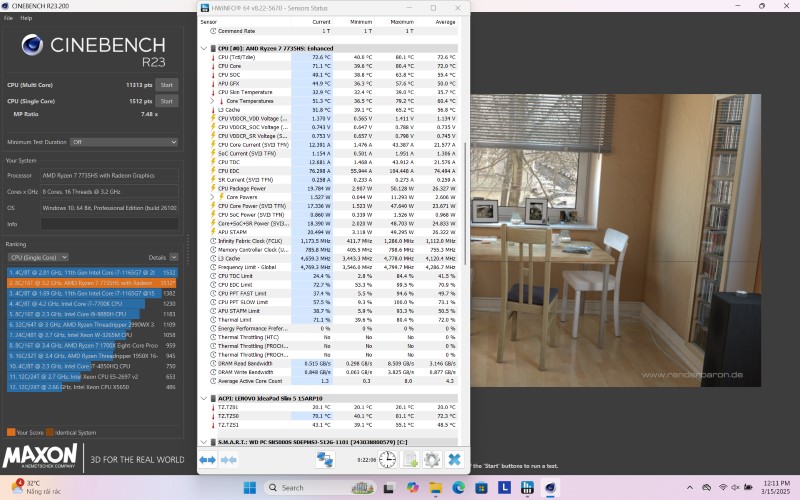800x500 pixels.
Task: Open HWiNFO sensor settings gear icon
Action: (x=432, y=460)
